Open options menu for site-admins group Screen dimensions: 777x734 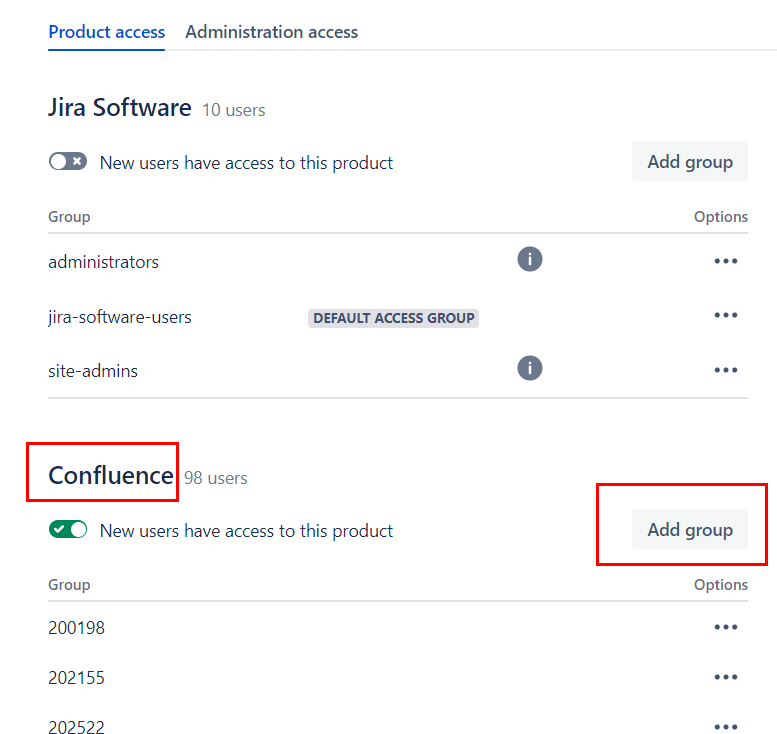point(726,370)
